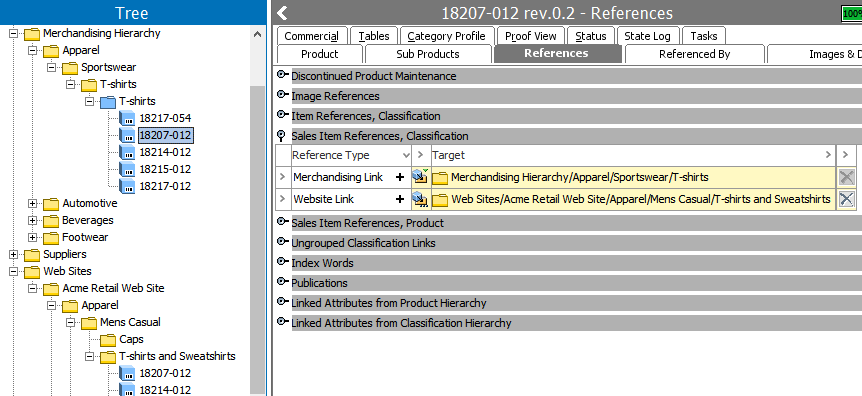Click the Target column header
The width and height of the screenshot is (862, 396).
[632, 156]
